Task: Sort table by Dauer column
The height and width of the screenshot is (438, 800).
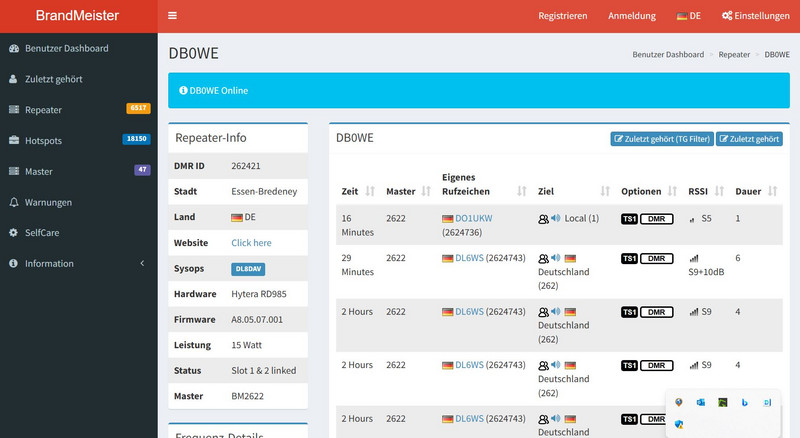Action: click(756, 191)
